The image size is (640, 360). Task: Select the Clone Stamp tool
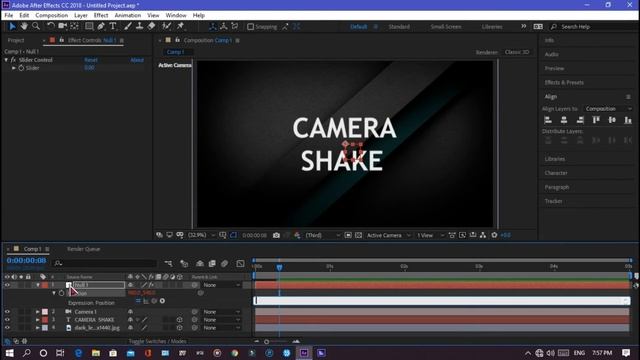139,26
